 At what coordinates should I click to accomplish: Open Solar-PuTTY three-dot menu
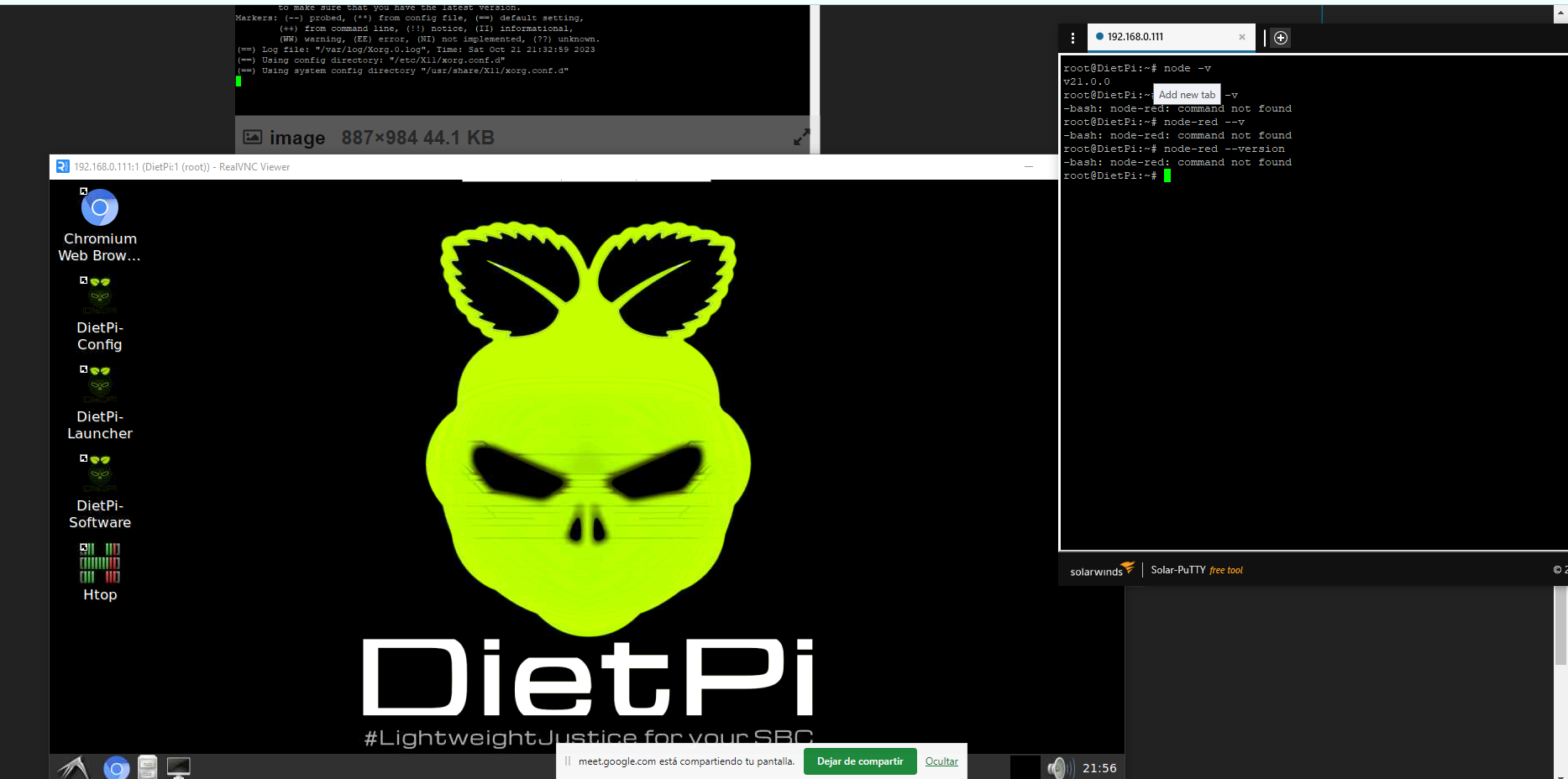[x=1072, y=38]
